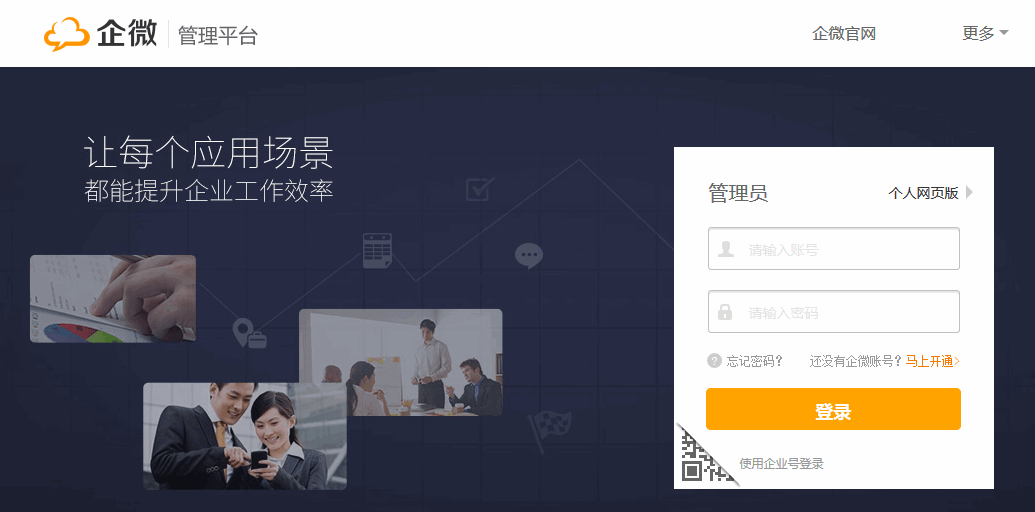Click the speech bubble chat icon
This screenshot has width=1035, height=512.
pos(529,256)
